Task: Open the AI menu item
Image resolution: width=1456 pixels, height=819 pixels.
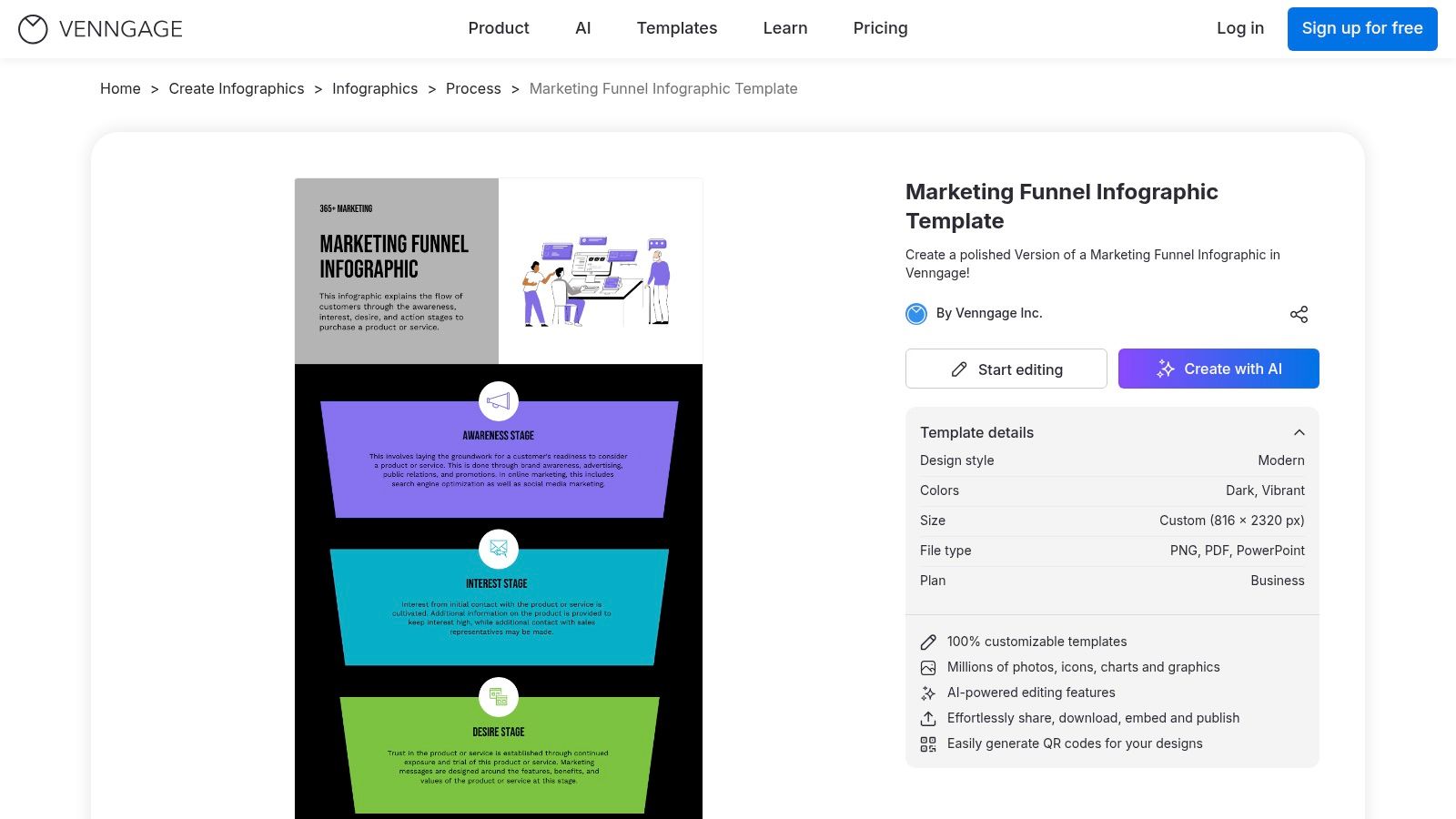Action: click(x=582, y=28)
